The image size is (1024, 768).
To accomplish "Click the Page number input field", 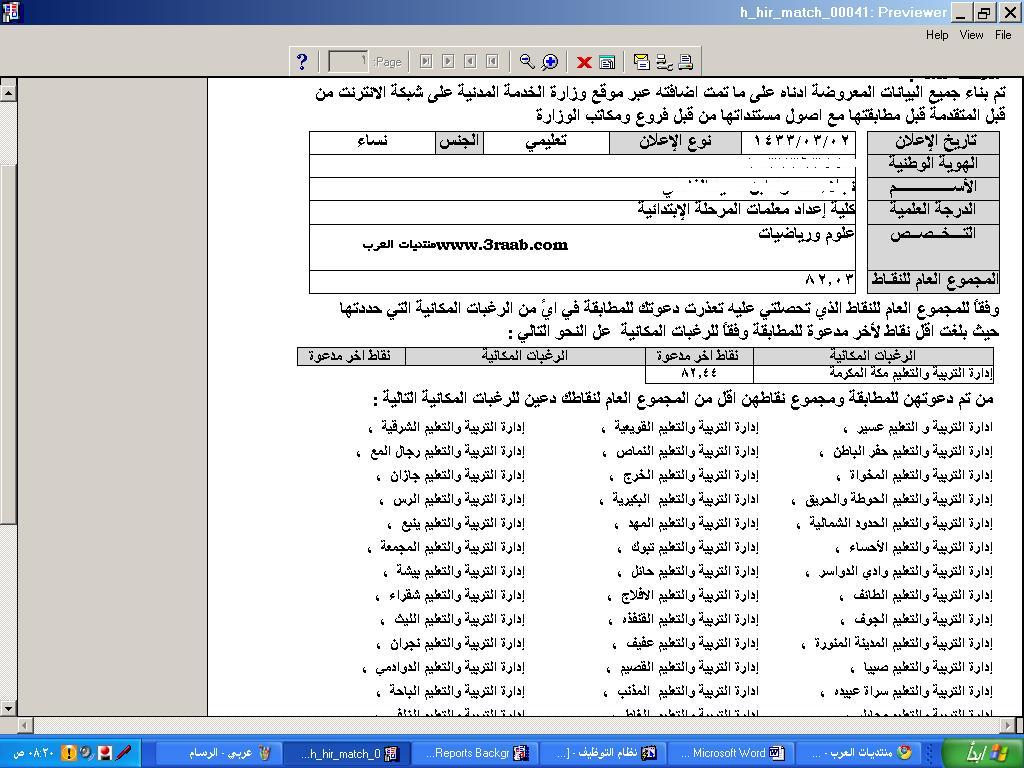I will click(x=347, y=61).
